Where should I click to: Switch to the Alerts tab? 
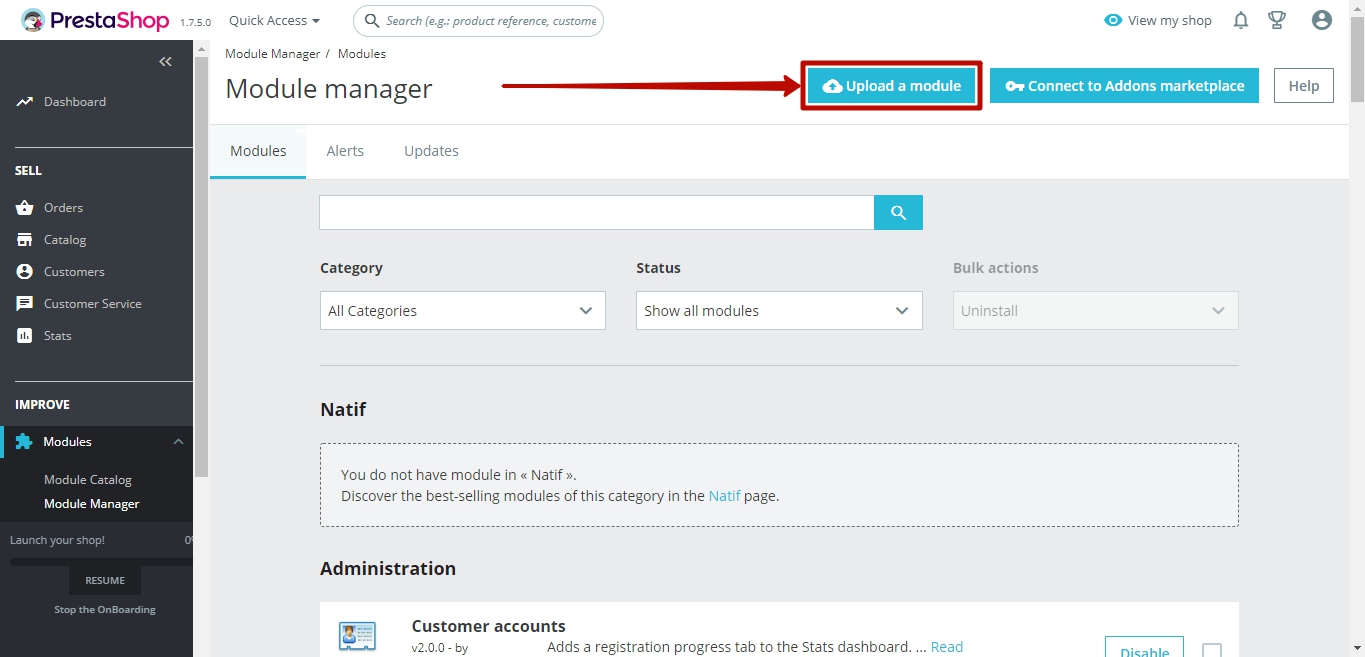[x=345, y=151]
